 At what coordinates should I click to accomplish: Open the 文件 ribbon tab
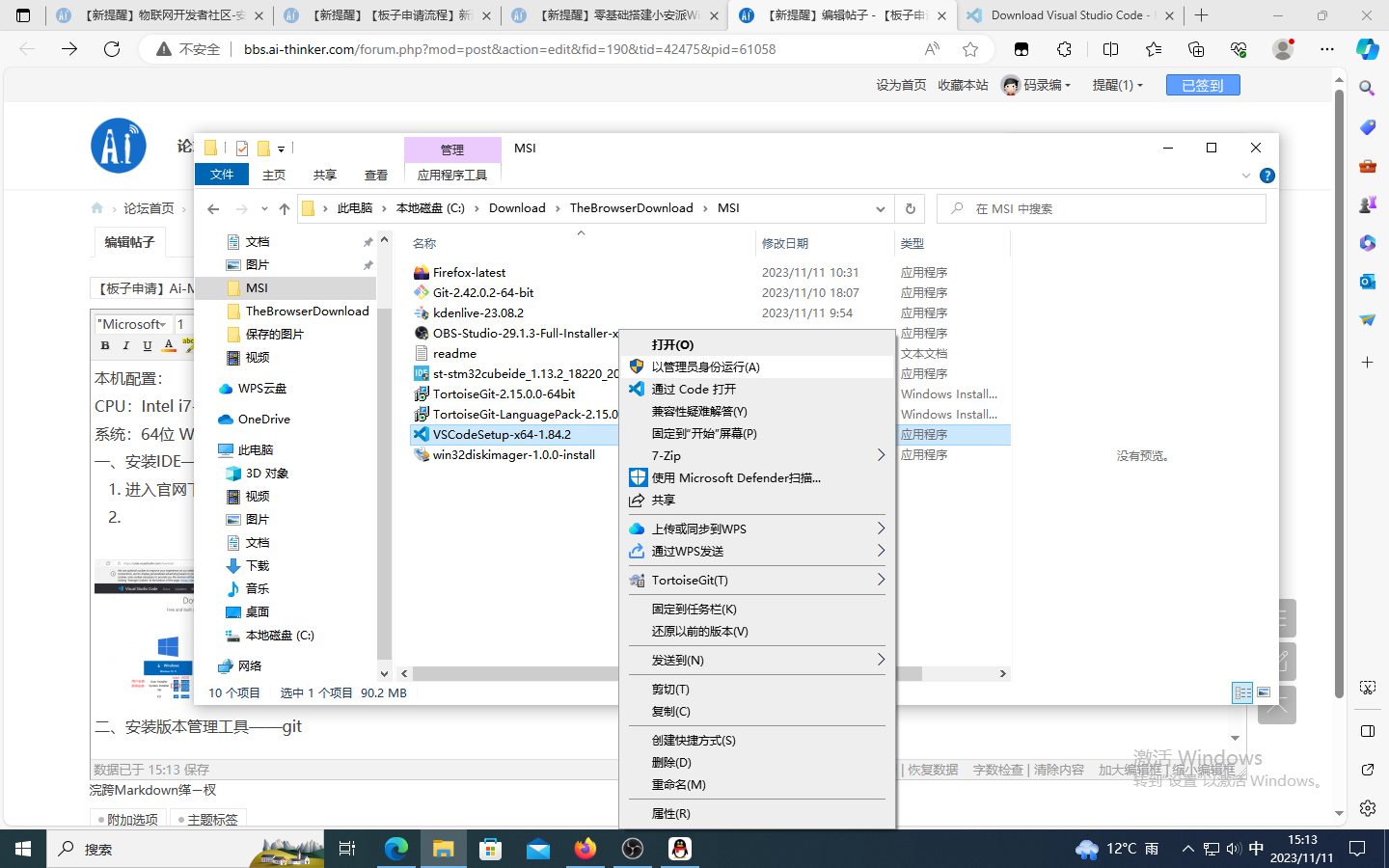(222, 175)
